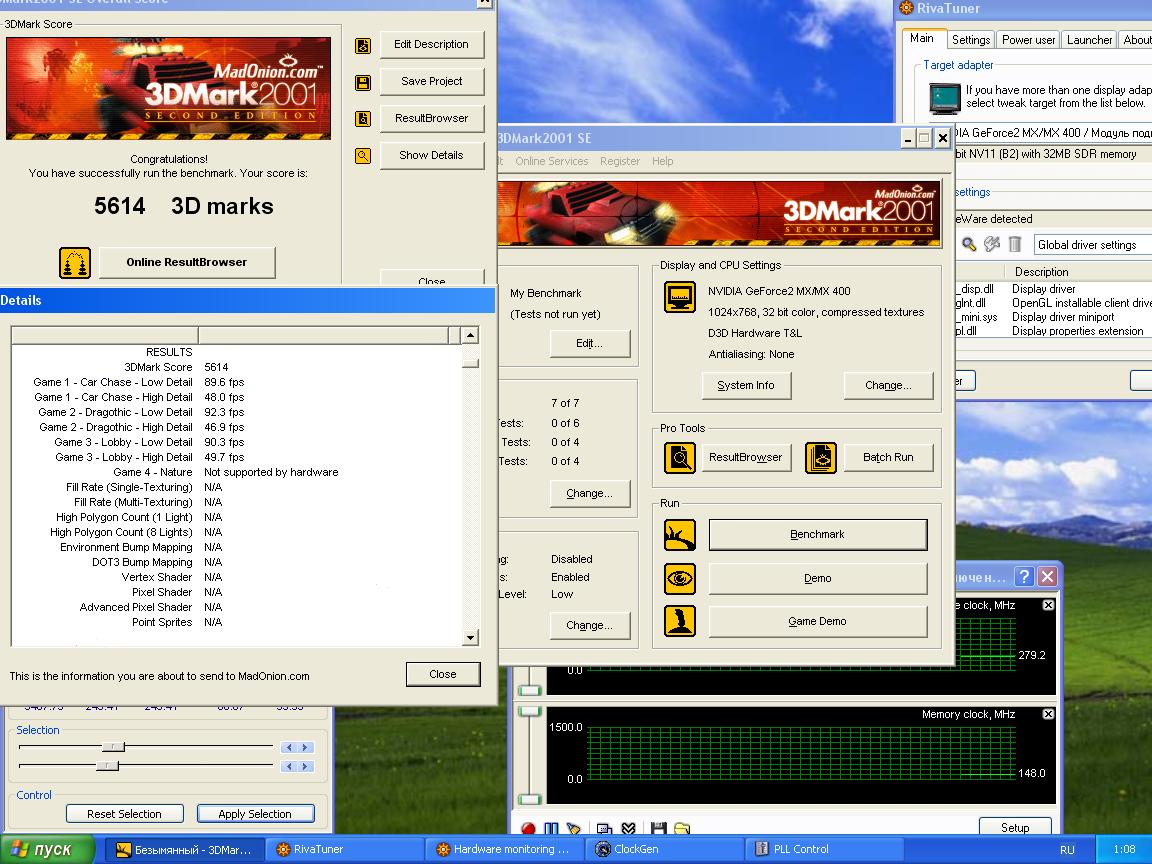The height and width of the screenshot is (864, 1152).
Task: Click the Show Details magnifier icon
Action: click(363, 156)
